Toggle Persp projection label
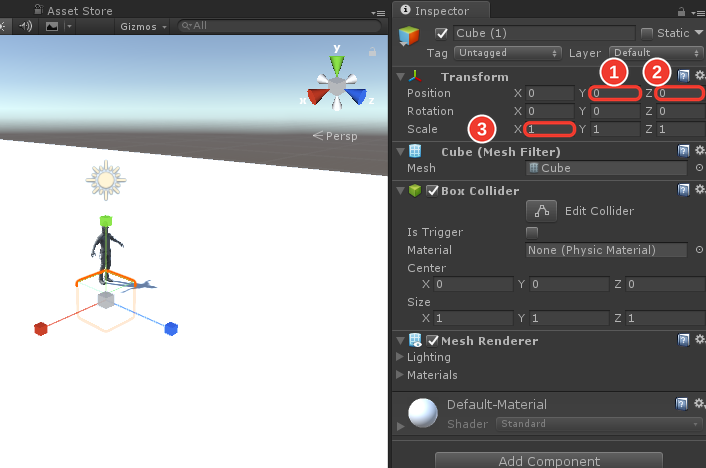The height and width of the screenshot is (468, 706). coord(335,136)
